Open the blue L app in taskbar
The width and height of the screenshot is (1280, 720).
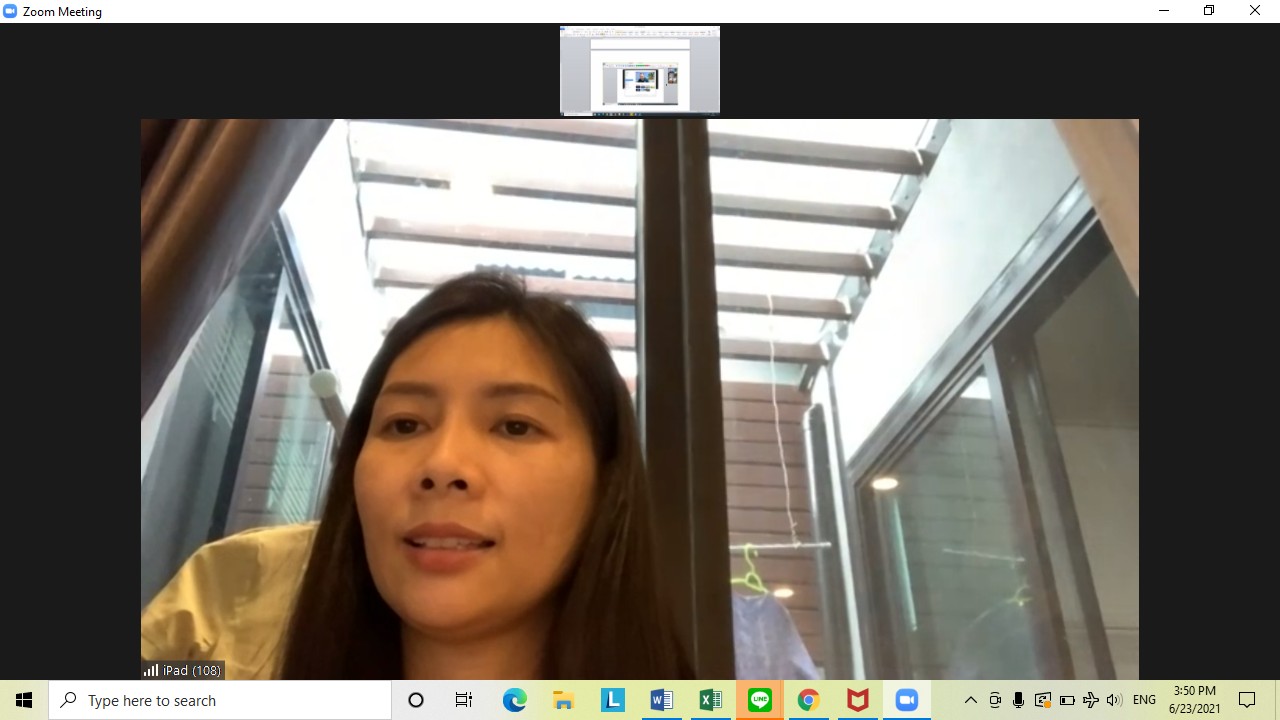tap(612, 700)
